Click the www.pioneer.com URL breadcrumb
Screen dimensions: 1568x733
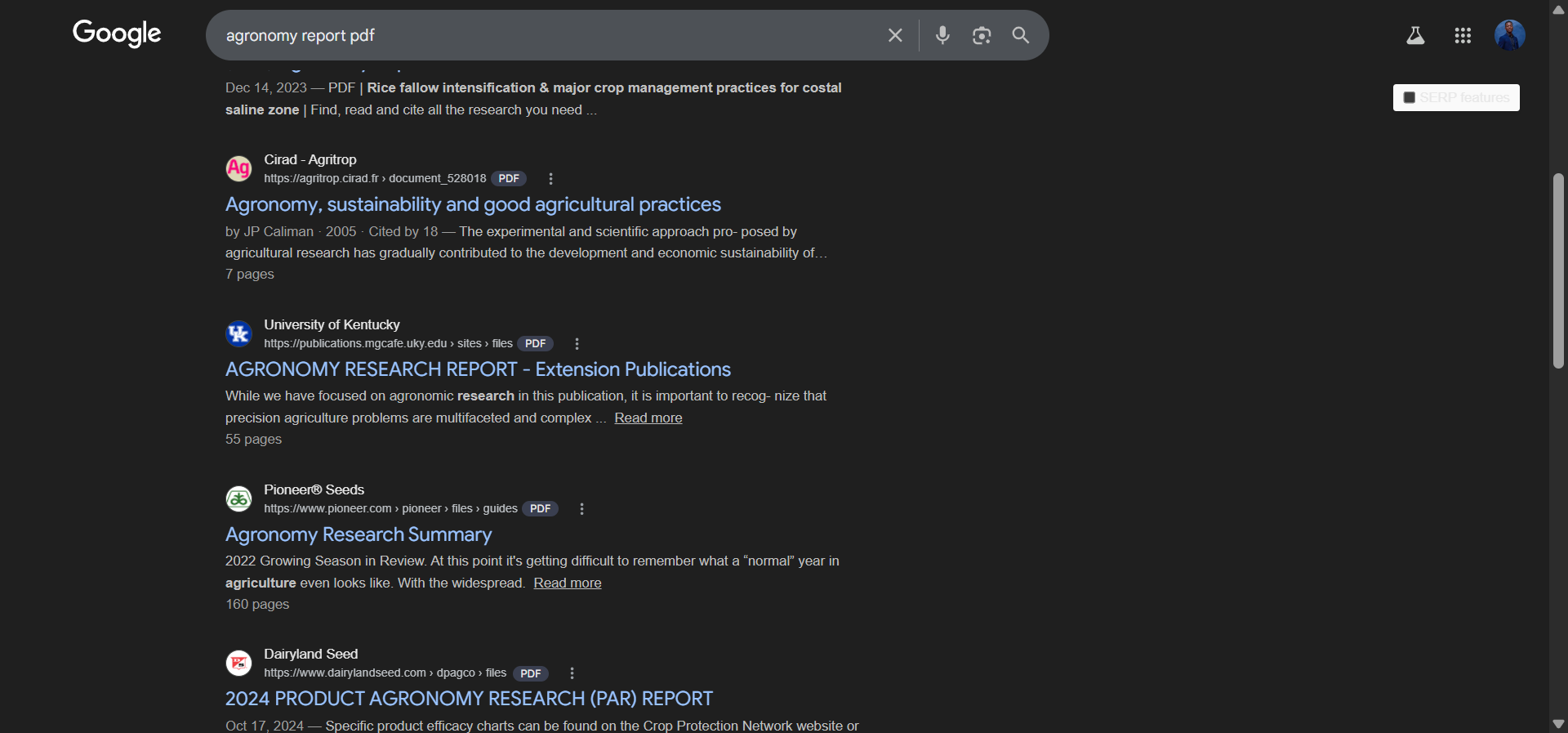pyautogui.click(x=390, y=508)
